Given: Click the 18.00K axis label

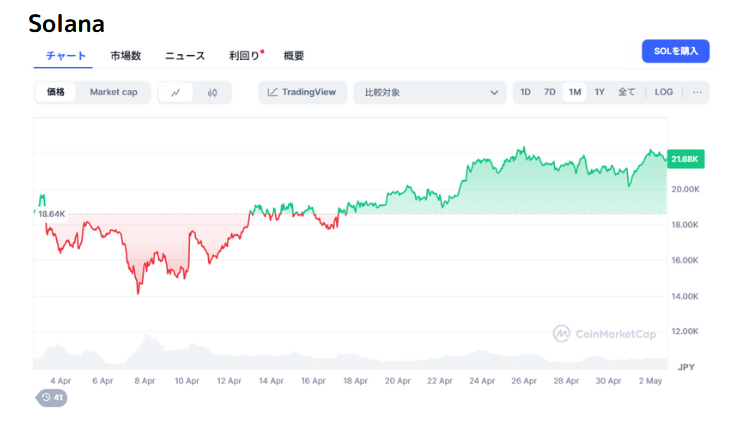Looking at the screenshot, I should coord(685,225).
